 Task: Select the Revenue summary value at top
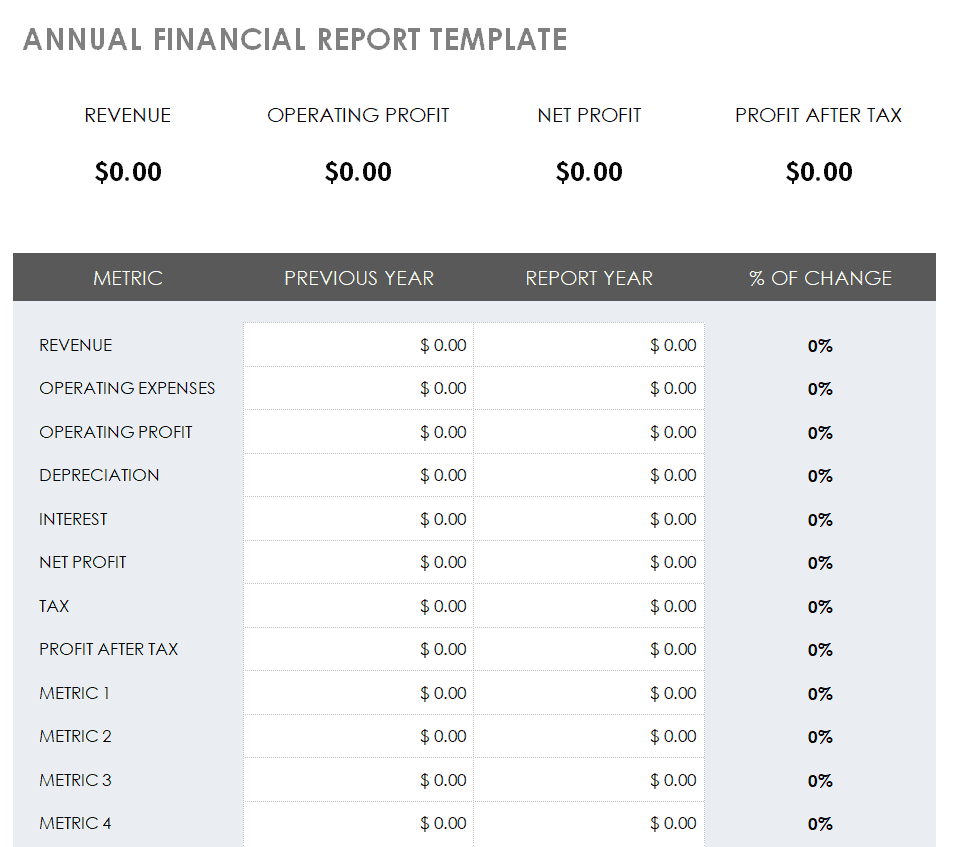tap(128, 172)
